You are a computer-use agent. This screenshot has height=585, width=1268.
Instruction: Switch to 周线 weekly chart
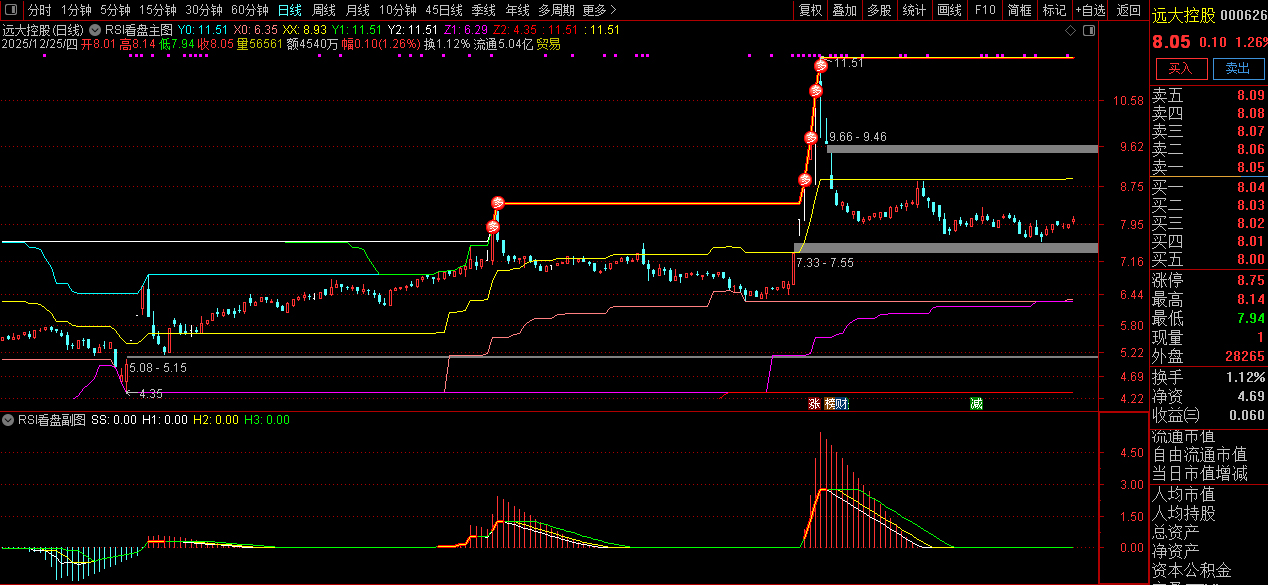coord(323,10)
